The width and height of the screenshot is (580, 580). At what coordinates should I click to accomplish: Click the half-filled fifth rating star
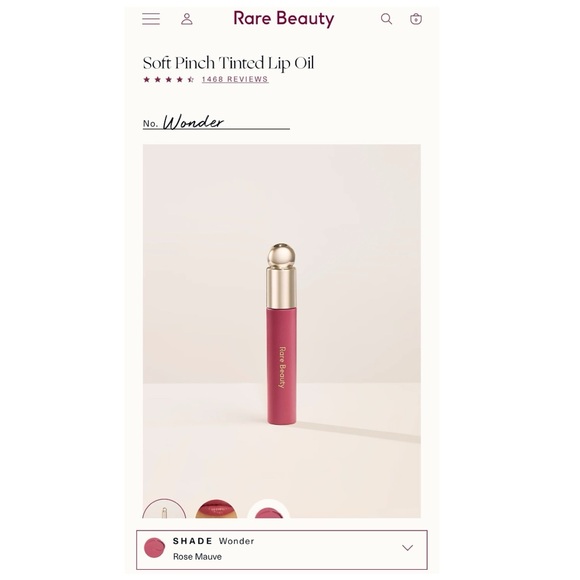point(190,79)
